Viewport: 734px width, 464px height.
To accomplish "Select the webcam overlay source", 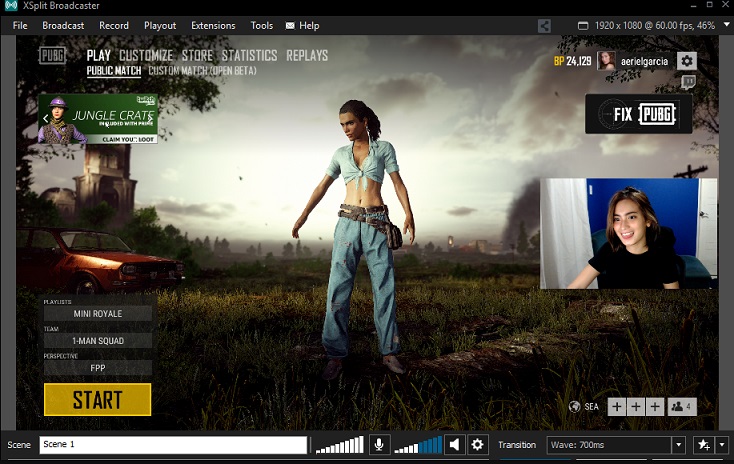I will [628, 233].
